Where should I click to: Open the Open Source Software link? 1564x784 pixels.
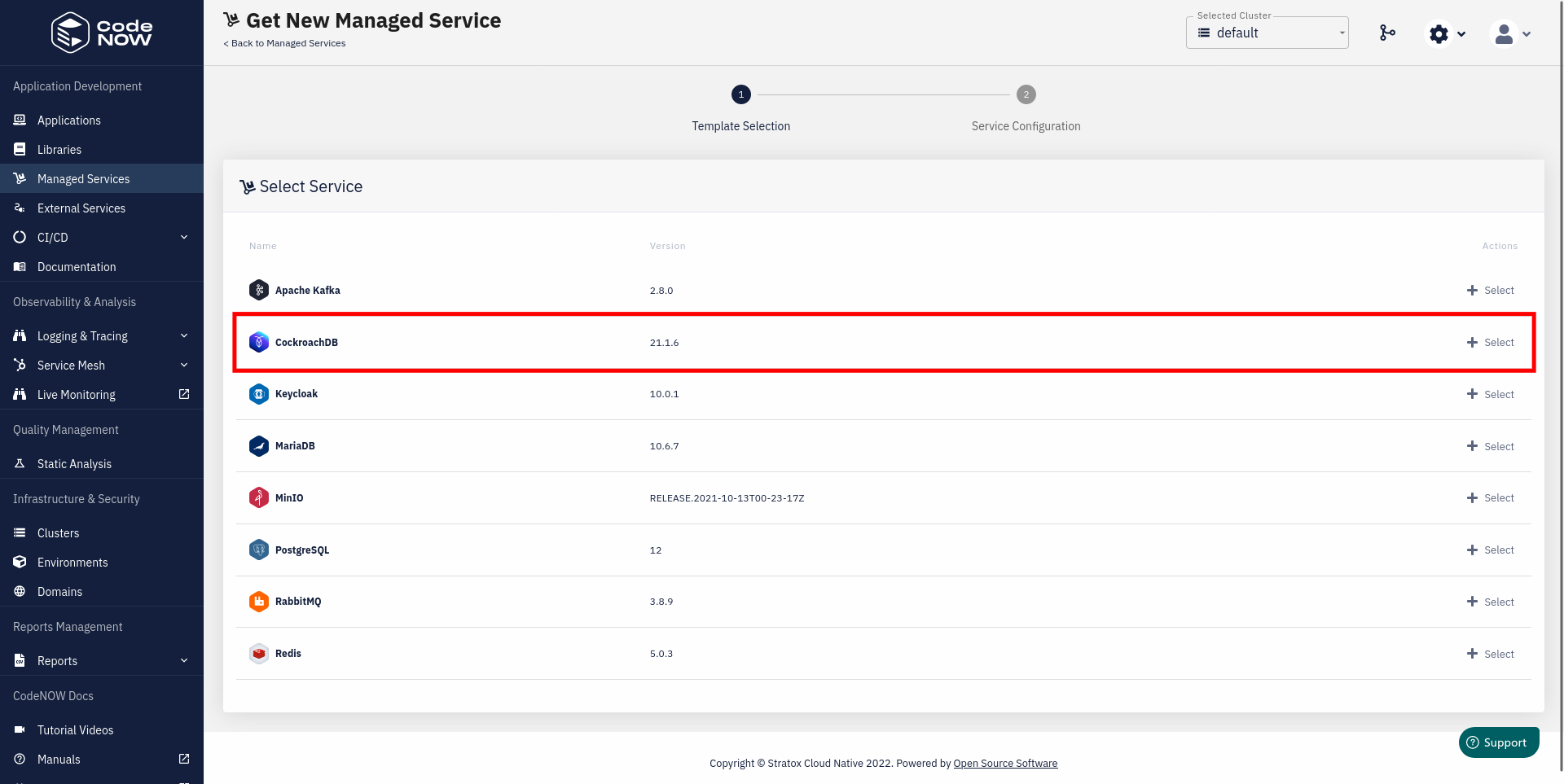(1005, 764)
